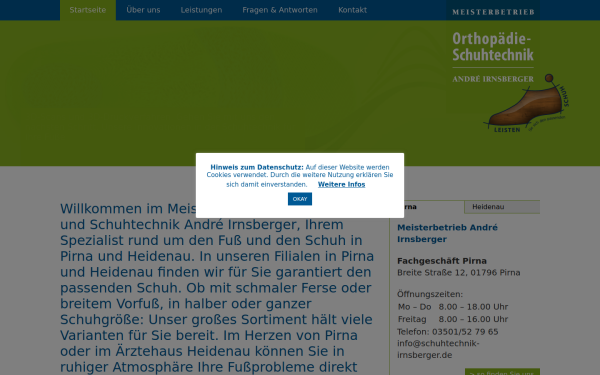The image size is (600, 375).
Task: Click the 'Mo – Do 8.00 – 18.00 Uhr' row
Action: [453, 307]
